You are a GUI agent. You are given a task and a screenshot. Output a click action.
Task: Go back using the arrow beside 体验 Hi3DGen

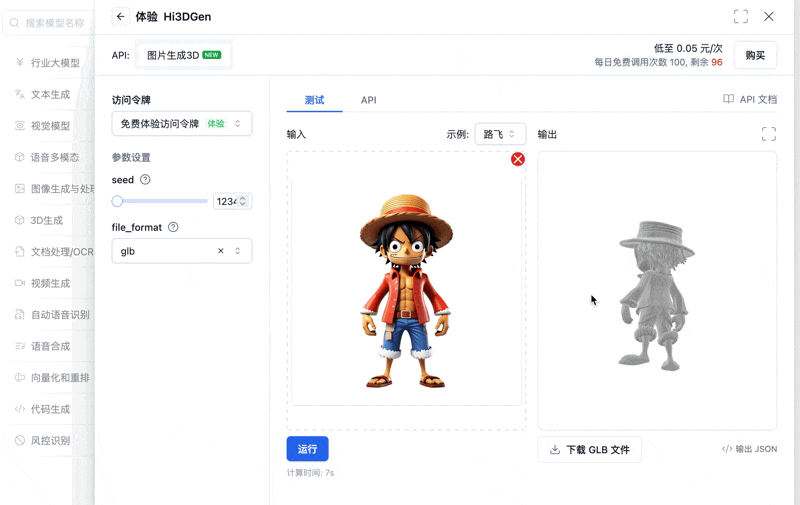coord(120,16)
